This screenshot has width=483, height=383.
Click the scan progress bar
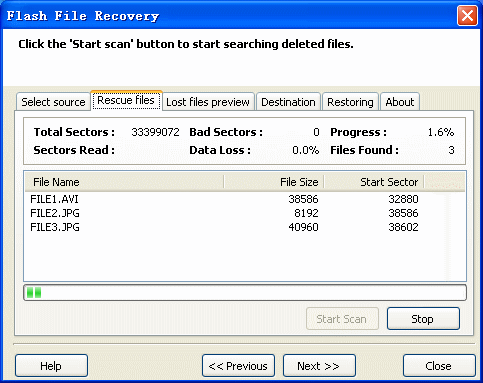point(245,293)
